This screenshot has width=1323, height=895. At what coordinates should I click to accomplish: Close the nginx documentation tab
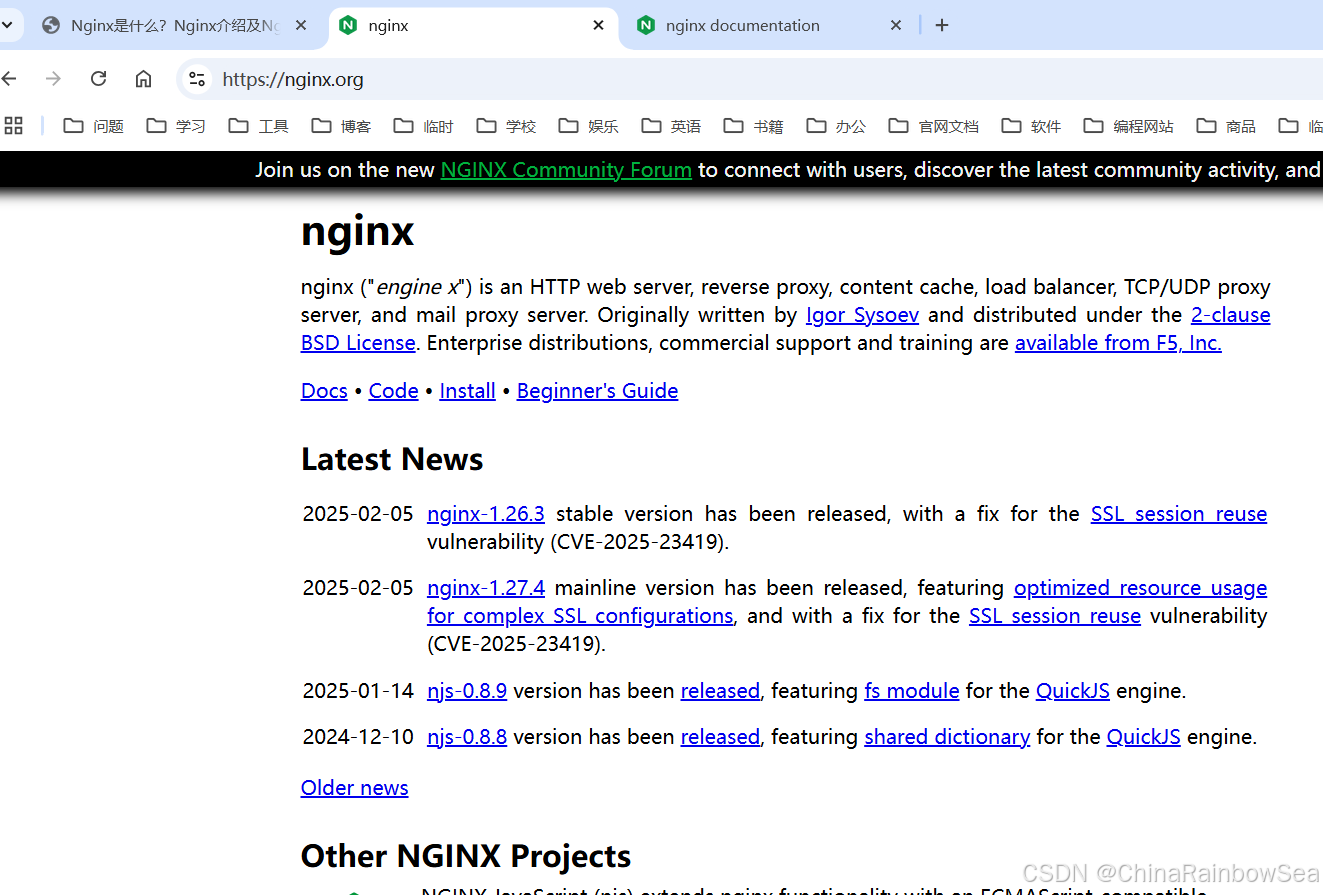click(x=896, y=25)
